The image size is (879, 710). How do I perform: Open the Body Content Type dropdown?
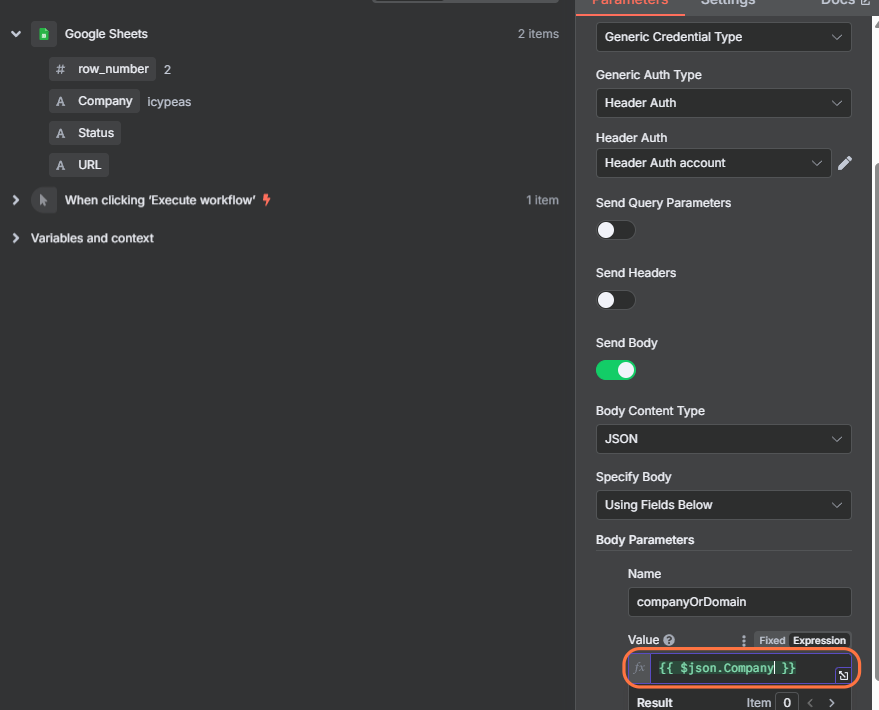tap(723, 439)
